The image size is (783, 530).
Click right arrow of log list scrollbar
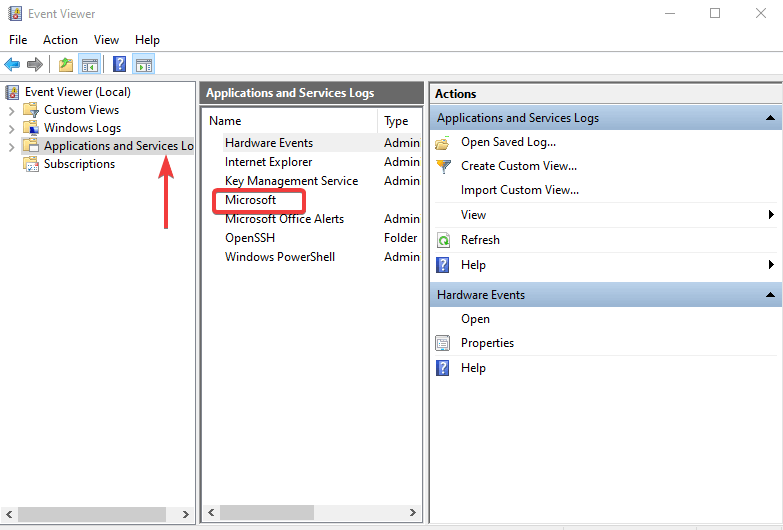pos(412,513)
